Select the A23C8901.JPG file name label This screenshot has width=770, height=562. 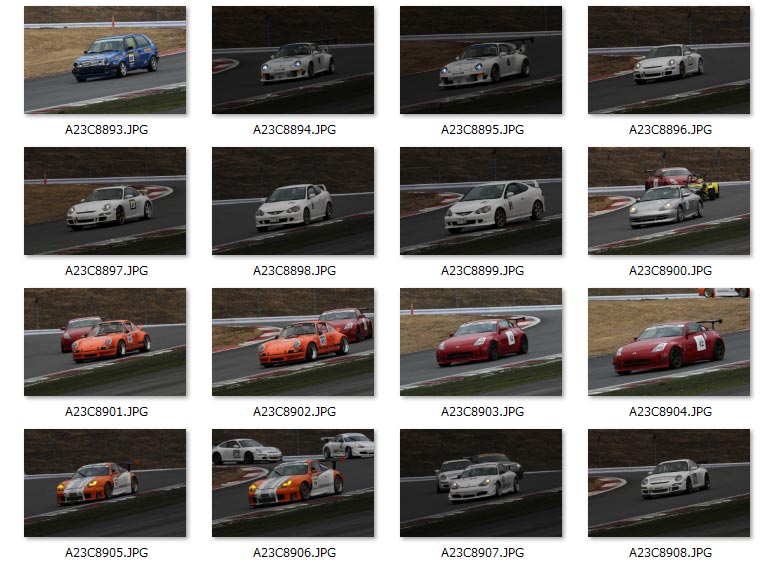pos(107,412)
